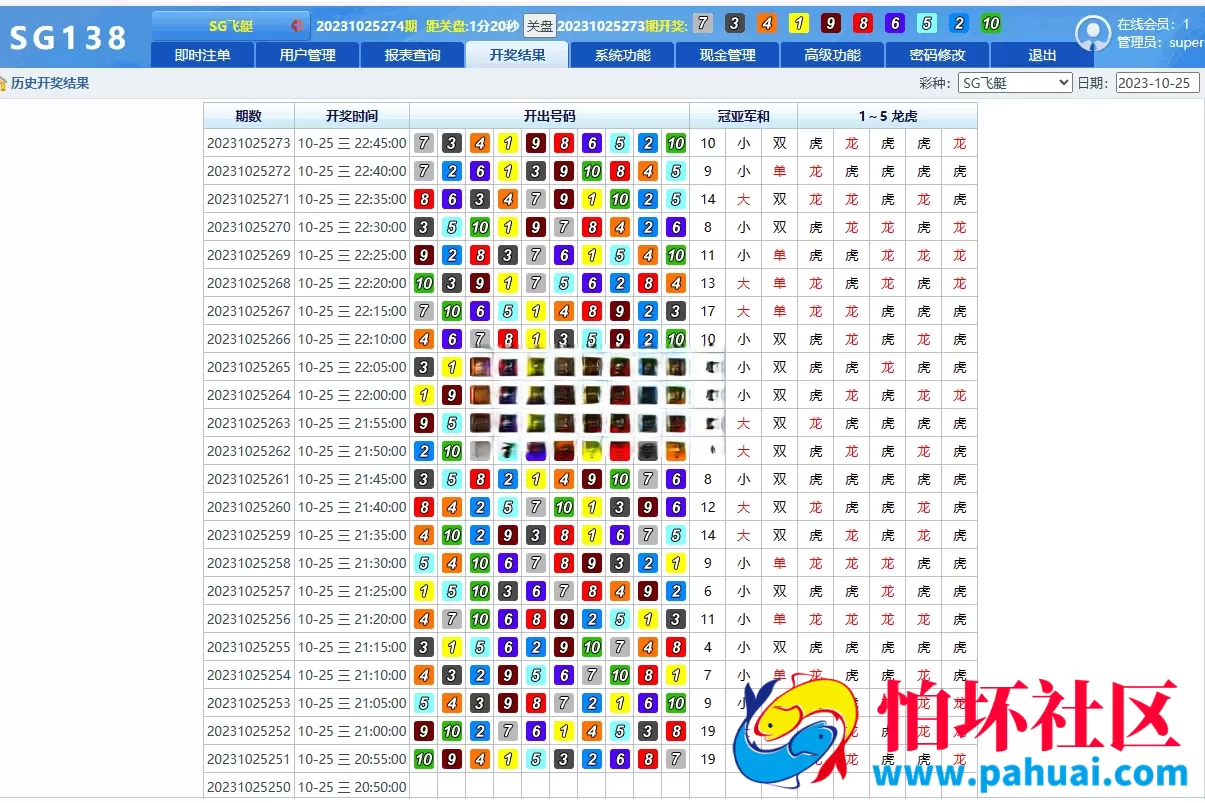Click first ball 9 in row 20231025269
This screenshot has width=1205, height=803.
(x=424, y=255)
